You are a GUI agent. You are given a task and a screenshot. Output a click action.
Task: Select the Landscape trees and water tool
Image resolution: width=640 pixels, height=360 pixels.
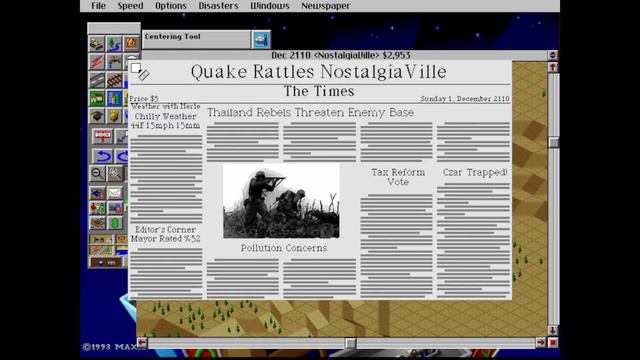[114, 44]
